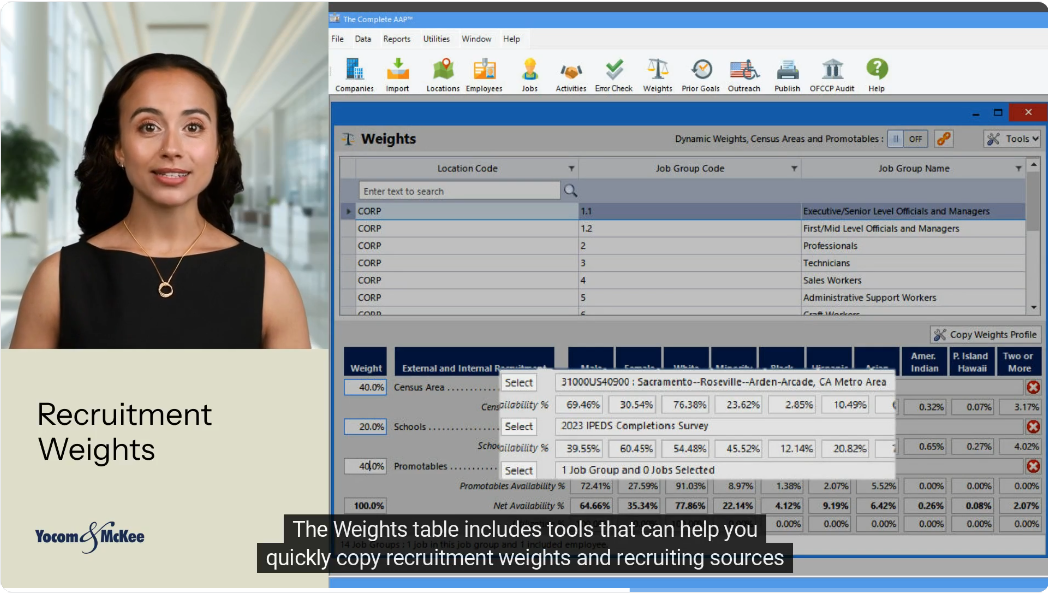The height and width of the screenshot is (593, 1049).
Task: Run Error Check from the toolbar
Action: pyautogui.click(x=613, y=74)
